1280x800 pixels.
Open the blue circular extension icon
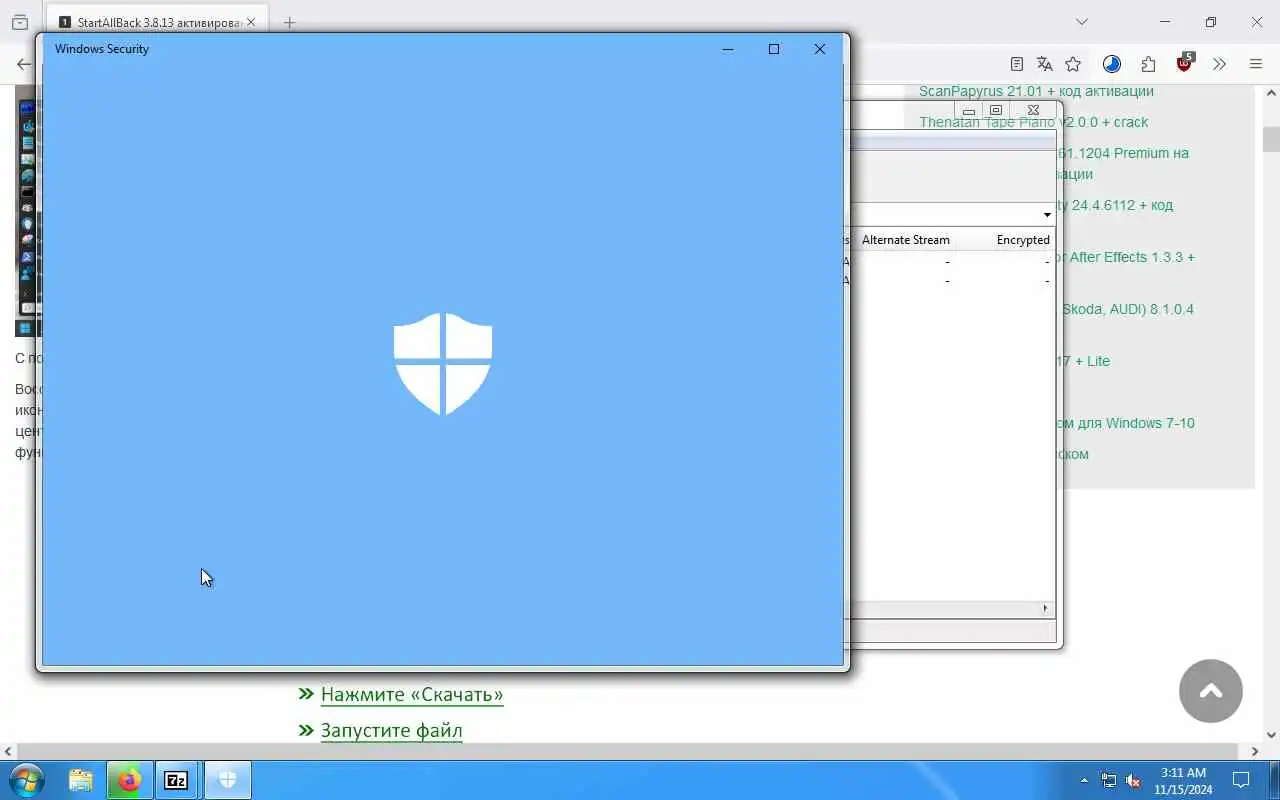(x=1112, y=64)
